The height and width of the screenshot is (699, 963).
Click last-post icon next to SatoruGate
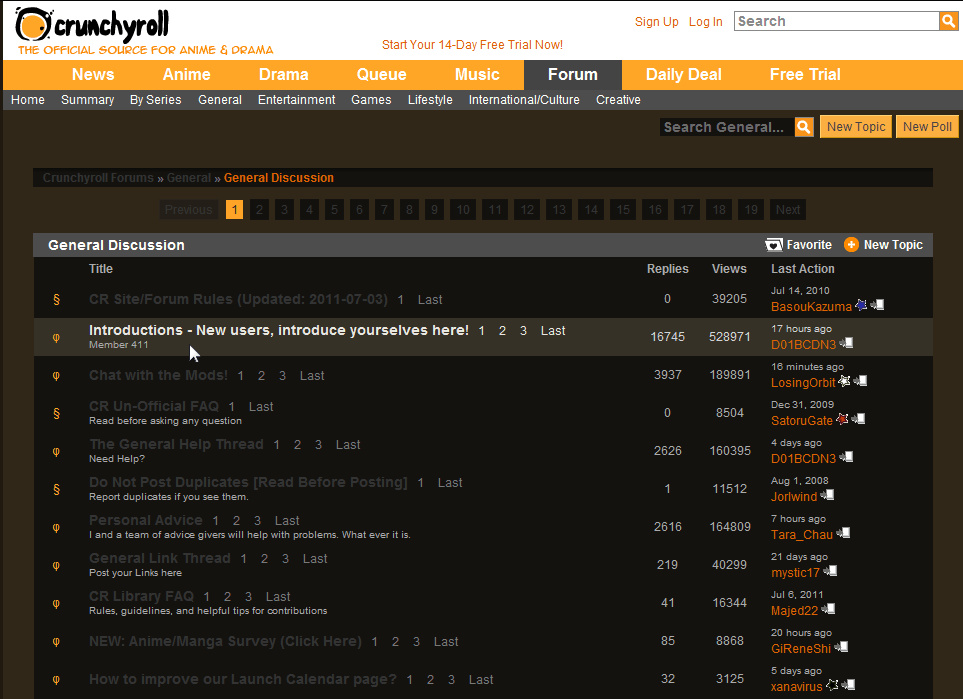pyautogui.click(x=859, y=419)
